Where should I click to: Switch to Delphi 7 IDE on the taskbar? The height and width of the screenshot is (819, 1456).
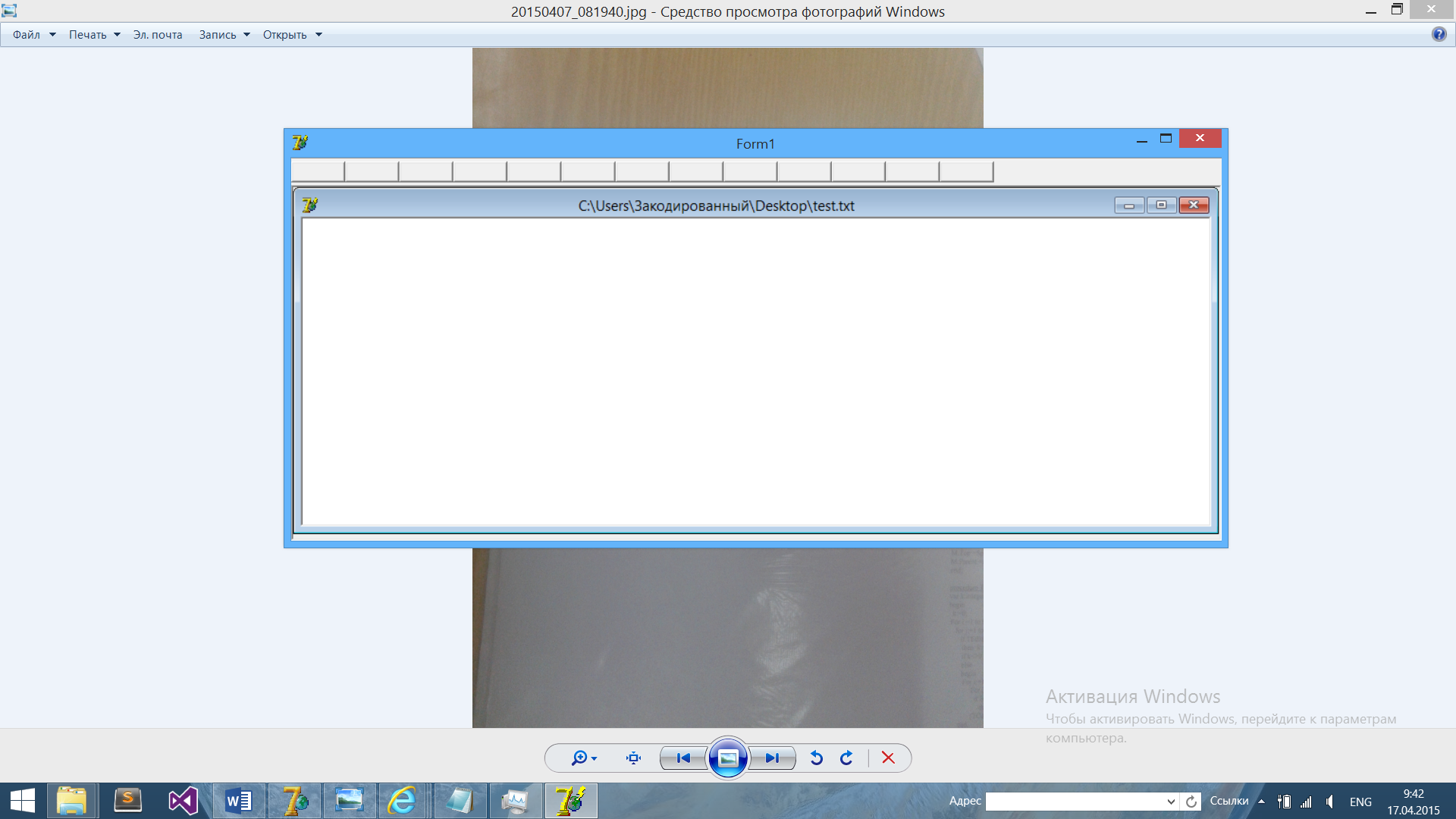pyautogui.click(x=294, y=801)
